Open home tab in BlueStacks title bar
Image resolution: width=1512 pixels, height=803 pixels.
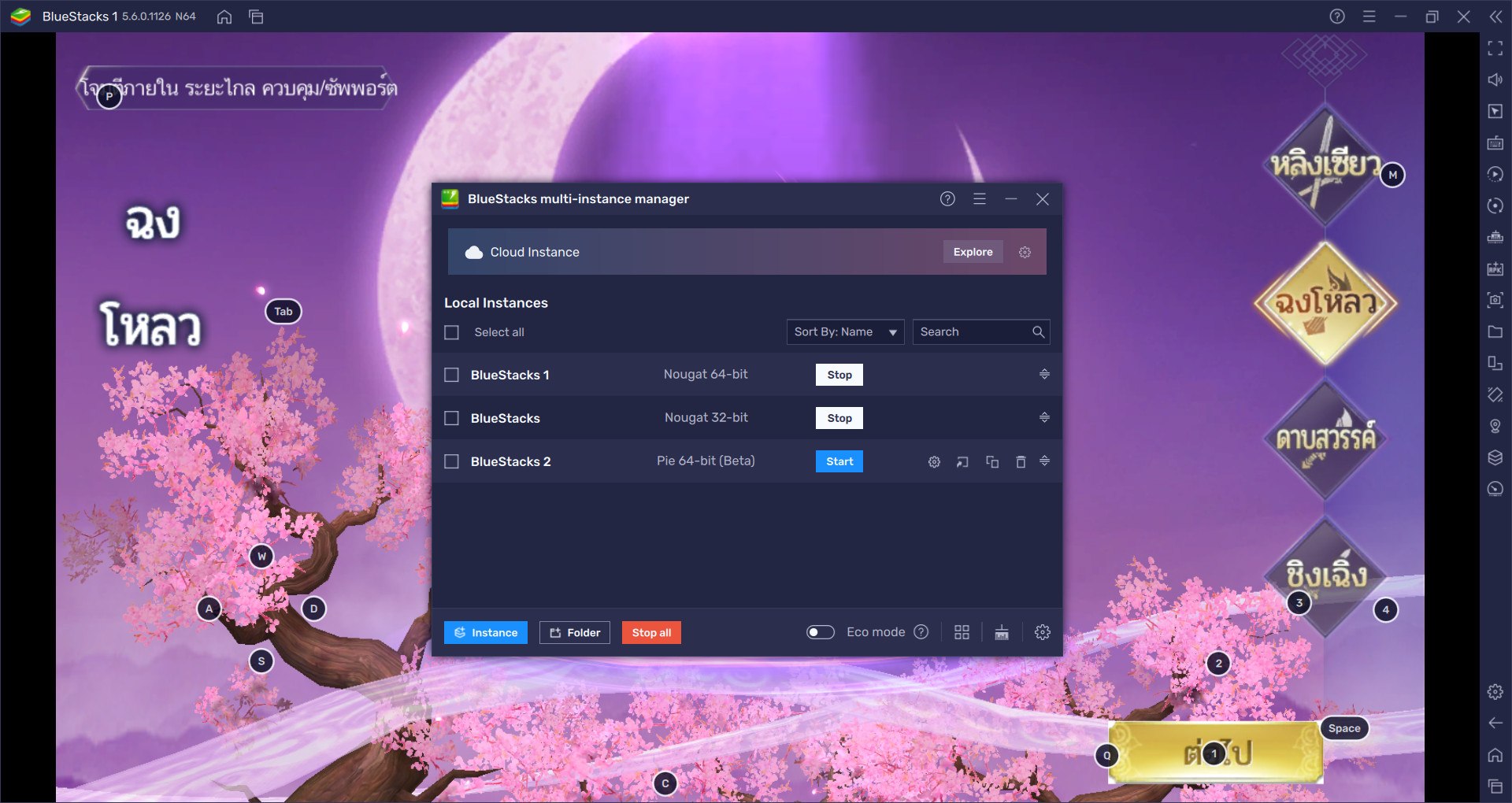(x=224, y=17)
